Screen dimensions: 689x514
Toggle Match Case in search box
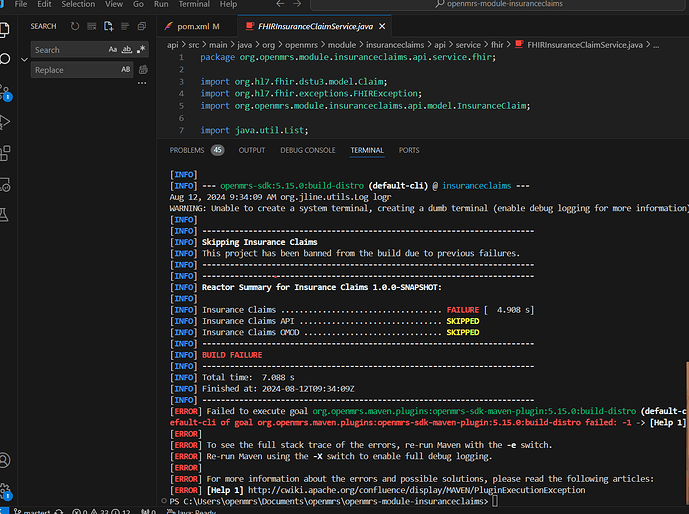tap(113, 49)
